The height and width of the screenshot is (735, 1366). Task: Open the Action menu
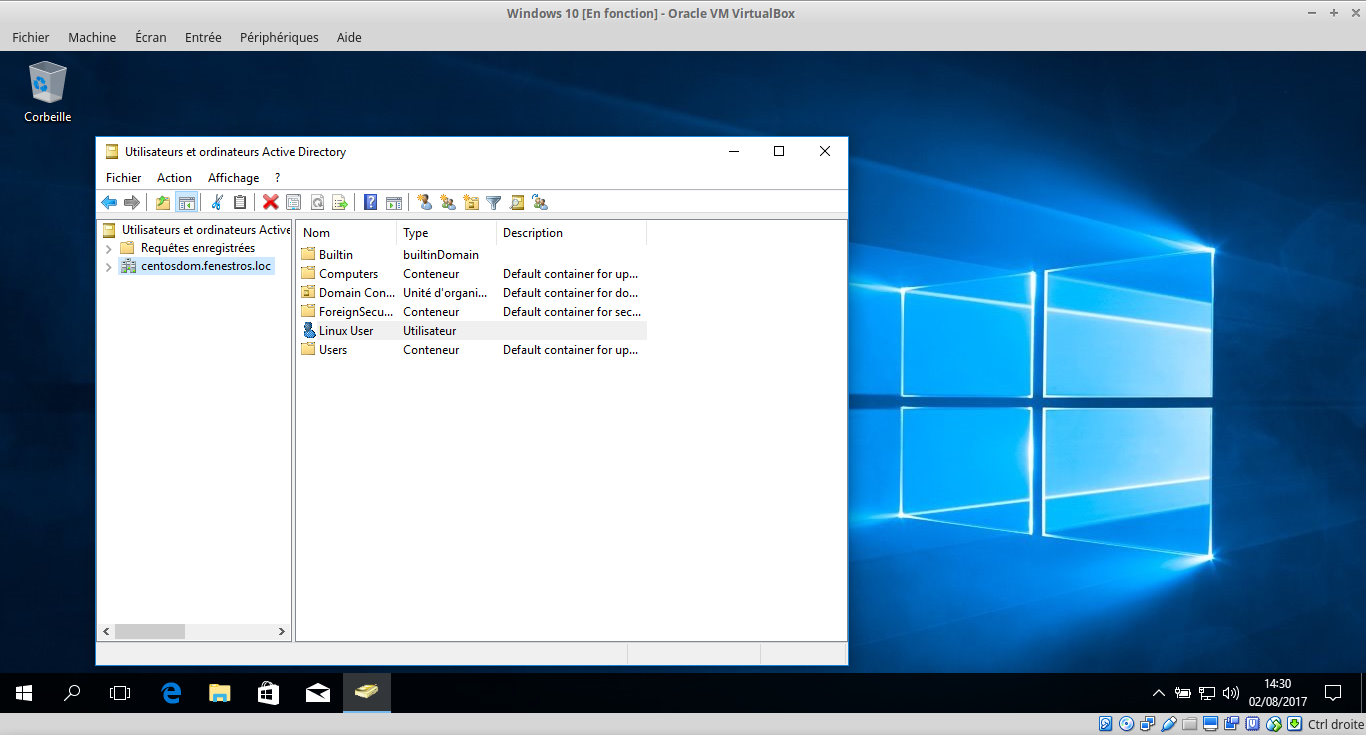point(174,177)
